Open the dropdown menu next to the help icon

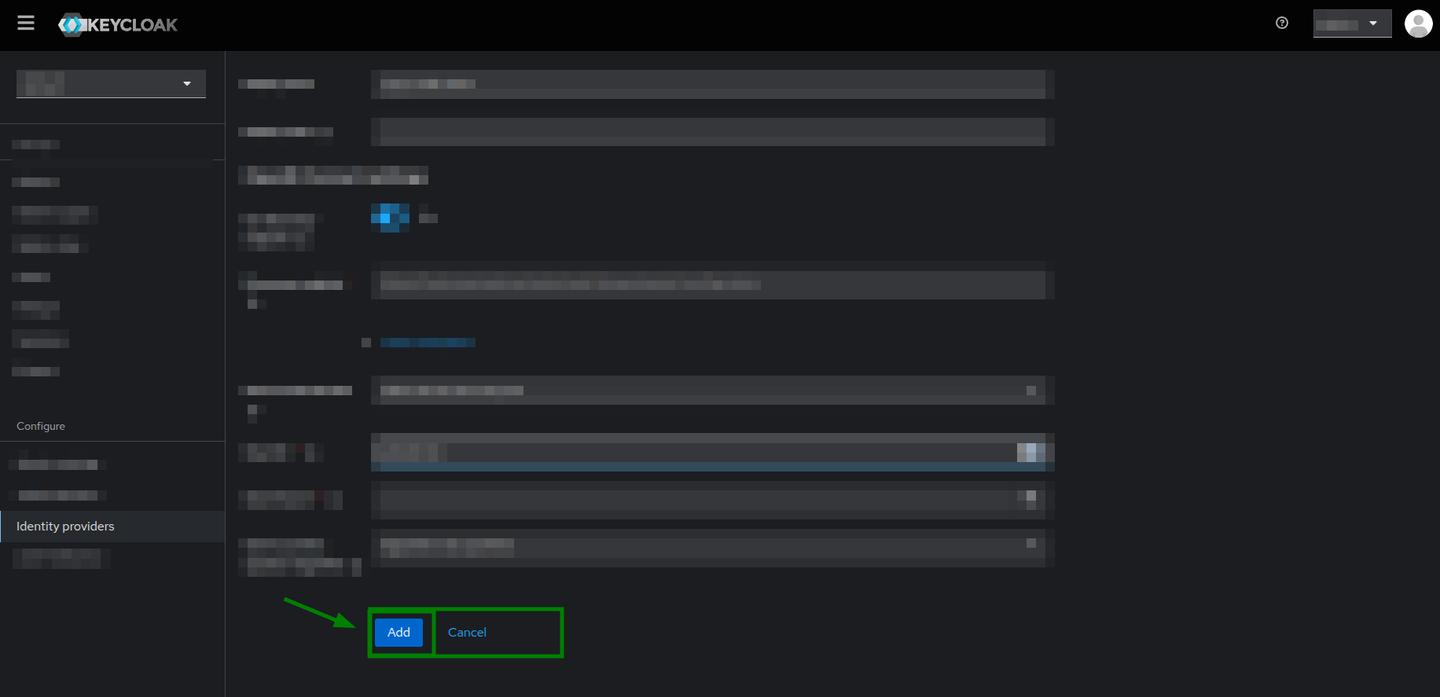1352,23
